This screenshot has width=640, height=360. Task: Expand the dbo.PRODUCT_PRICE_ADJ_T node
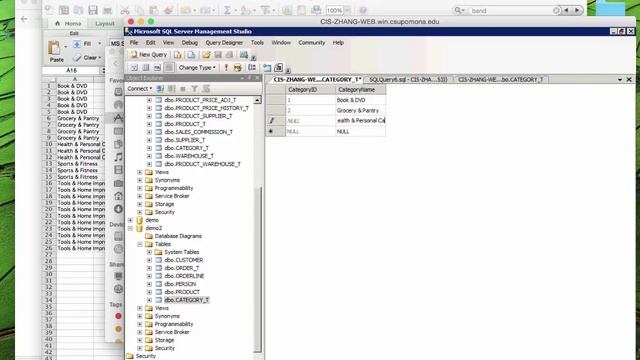pos(149,100)
